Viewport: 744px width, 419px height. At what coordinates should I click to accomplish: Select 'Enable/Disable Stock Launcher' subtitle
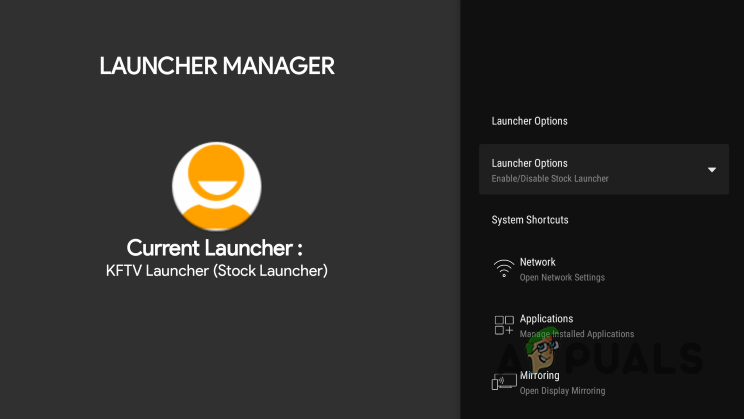point(550,178)
